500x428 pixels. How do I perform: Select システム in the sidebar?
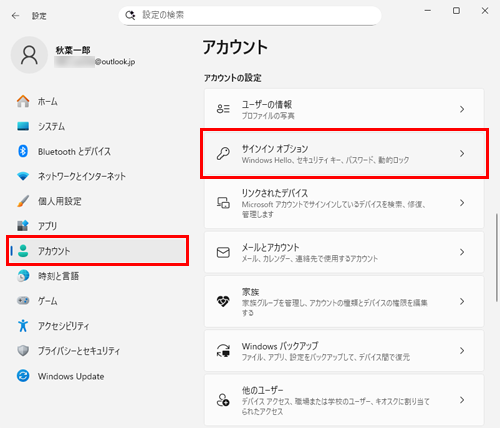pyautogui.click(x=97, y=126)
